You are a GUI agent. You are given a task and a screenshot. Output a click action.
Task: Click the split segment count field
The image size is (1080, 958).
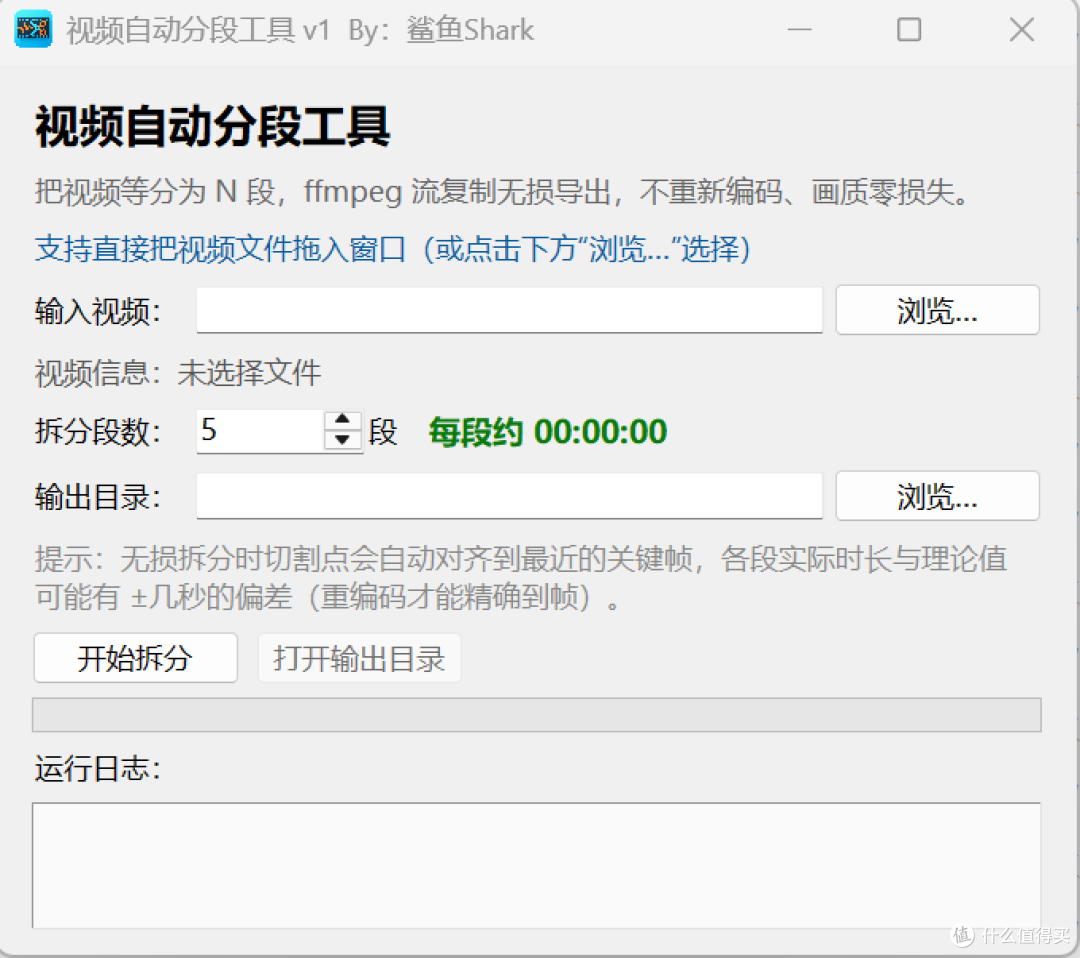click(260, 431)
